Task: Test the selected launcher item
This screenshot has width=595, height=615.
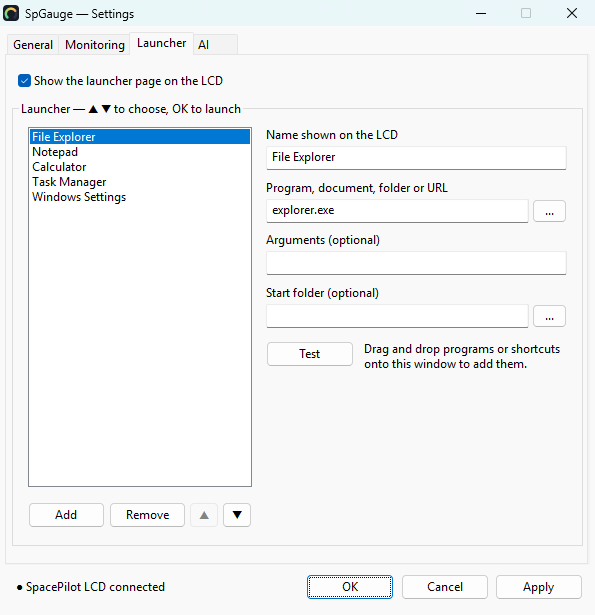Action: (x=310, y=354)
